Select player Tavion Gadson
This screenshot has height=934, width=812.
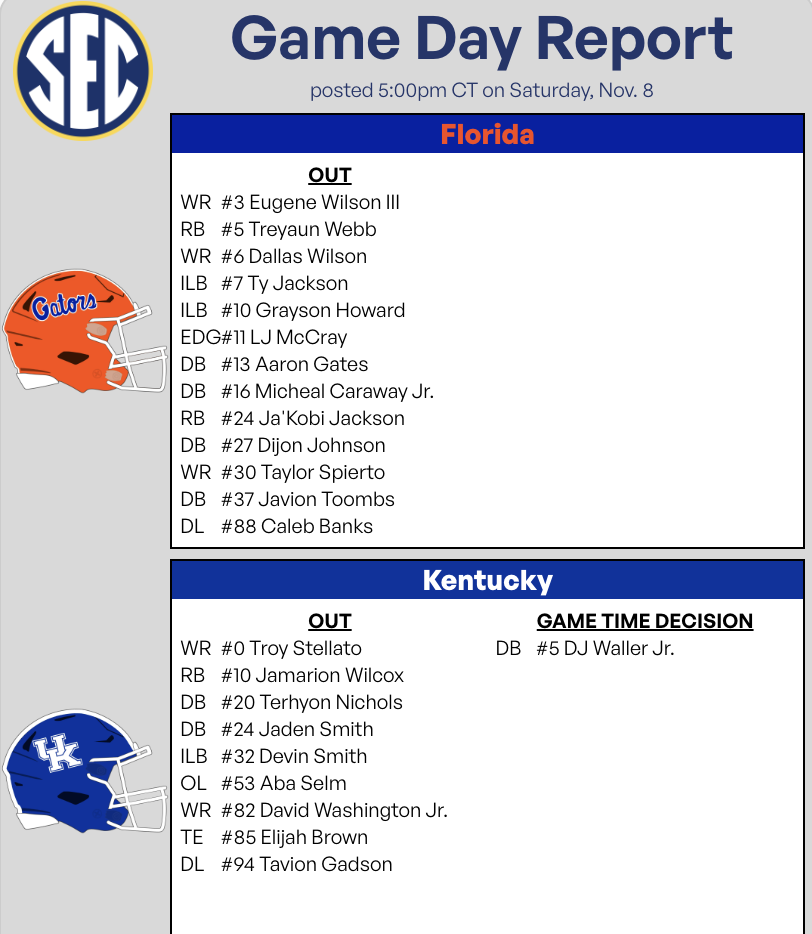pyautogui.click(x=325, y=864)
